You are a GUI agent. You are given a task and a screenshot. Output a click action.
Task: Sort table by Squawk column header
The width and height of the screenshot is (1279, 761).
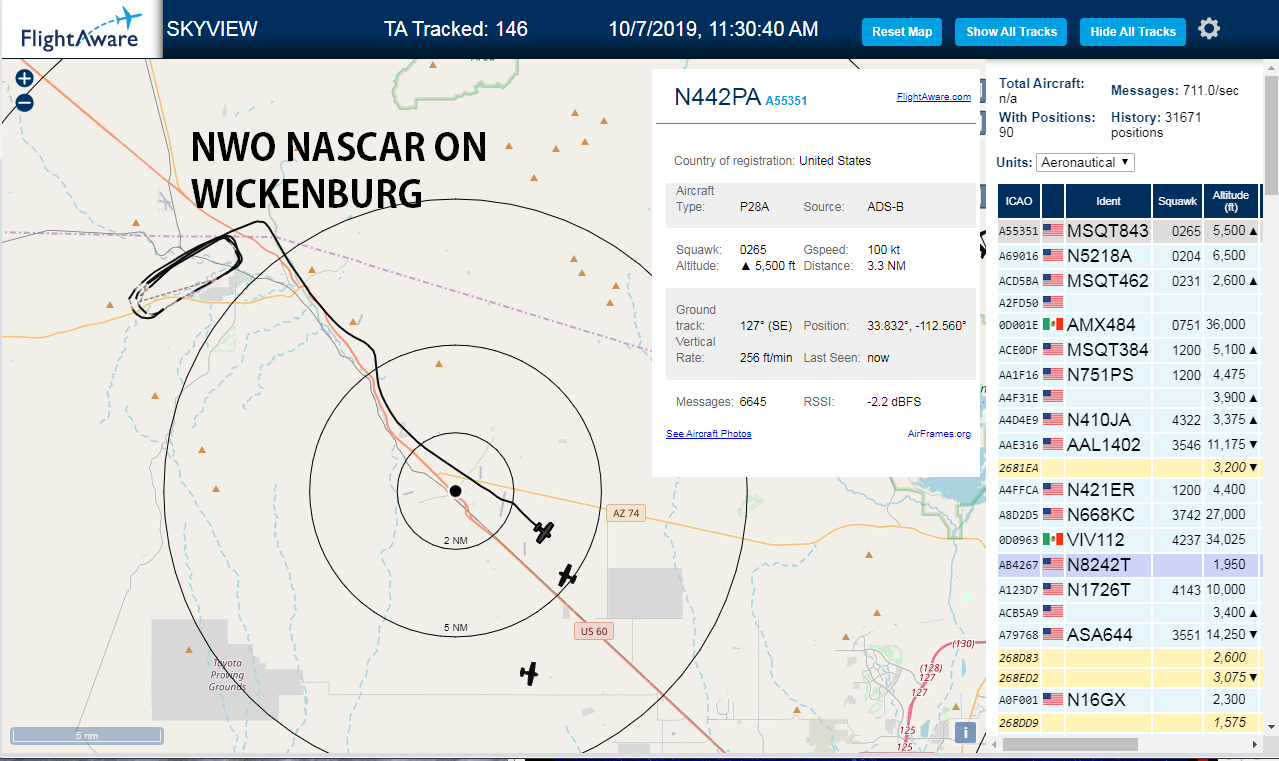pyautogui.click(x=1177, y=201)
